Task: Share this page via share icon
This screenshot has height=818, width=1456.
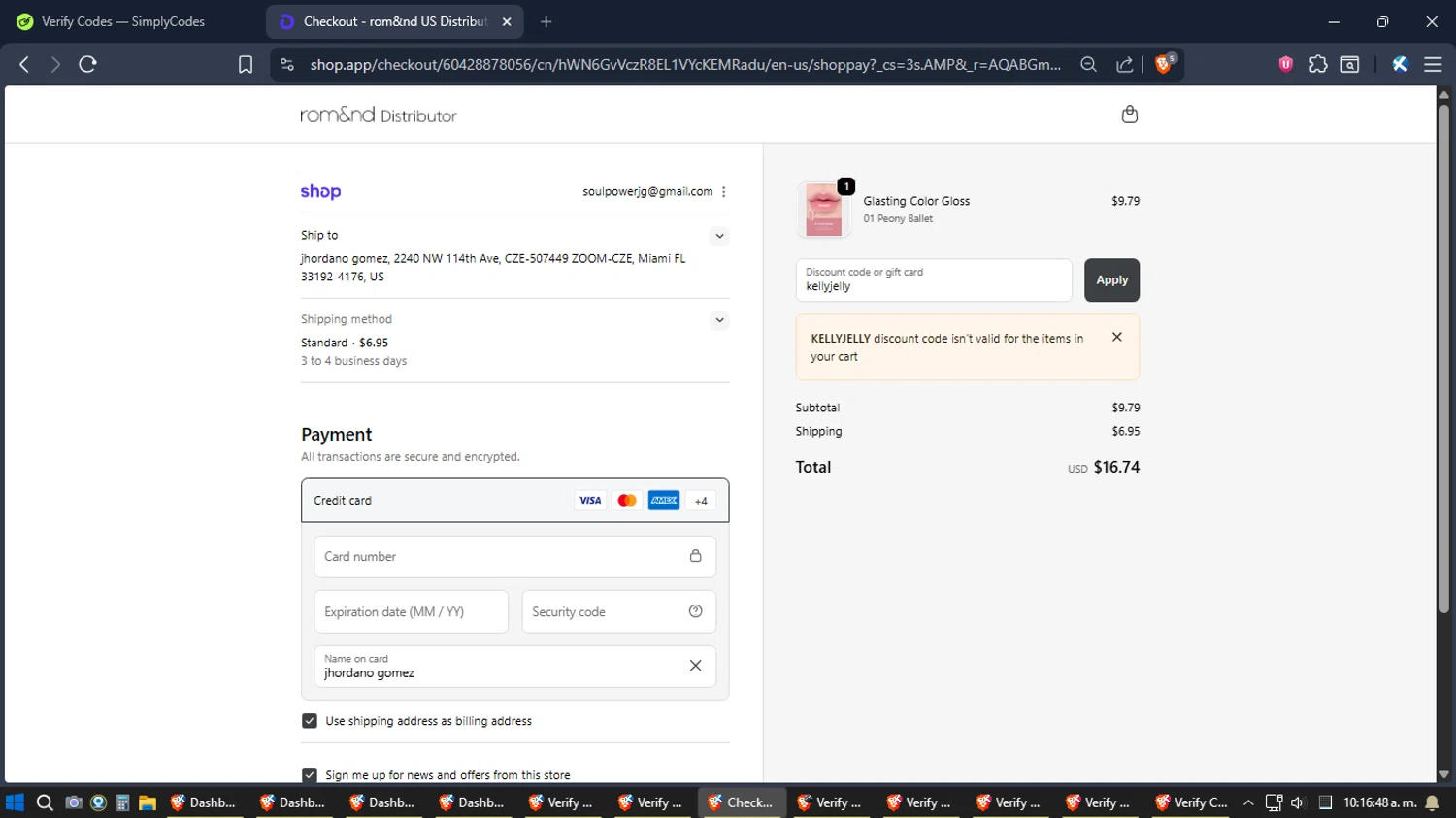Action: click(x=1124, y=64)
